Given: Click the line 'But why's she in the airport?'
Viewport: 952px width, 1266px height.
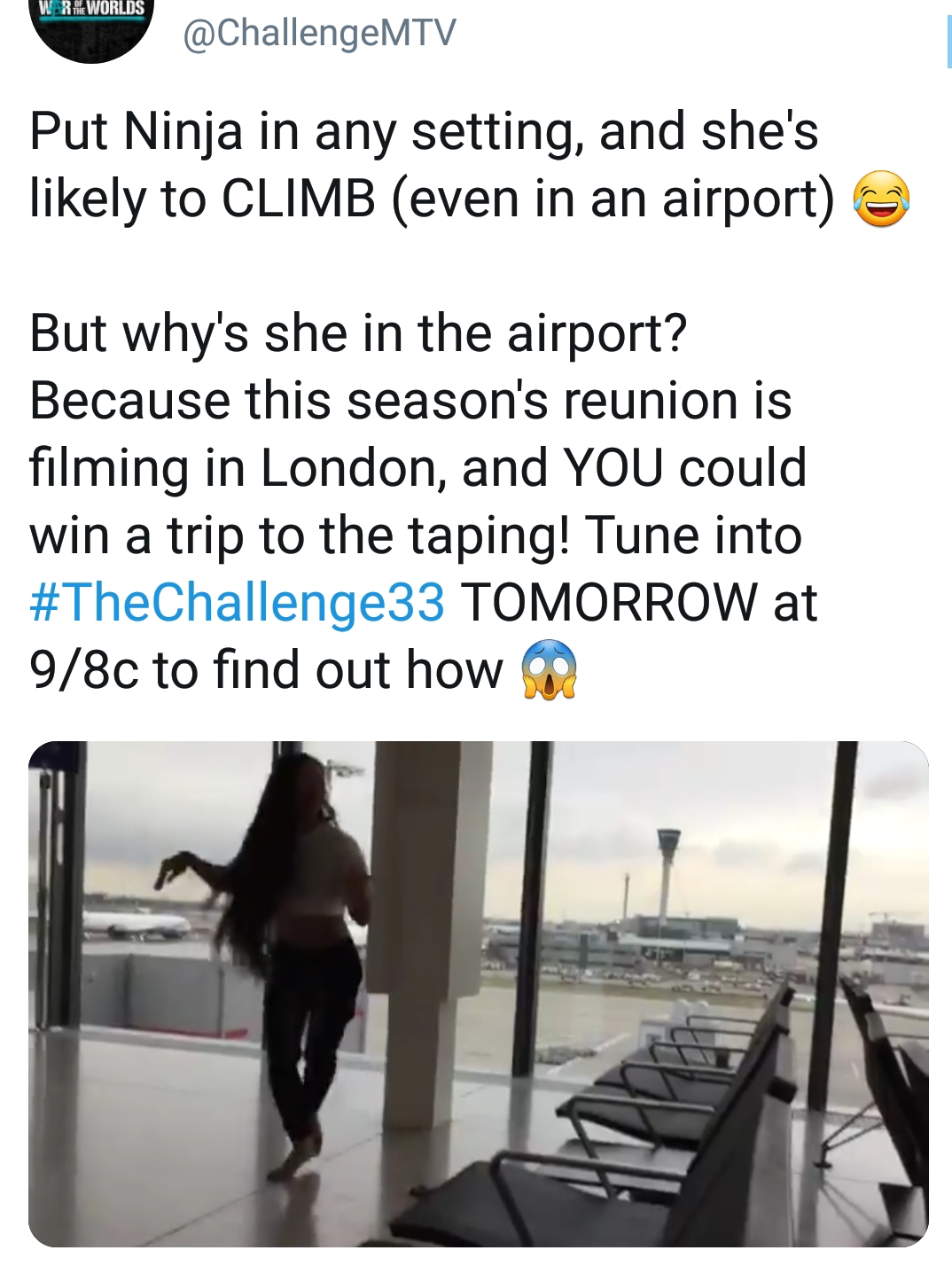Looking at the screenshot, I should click(x=358, y=334).
